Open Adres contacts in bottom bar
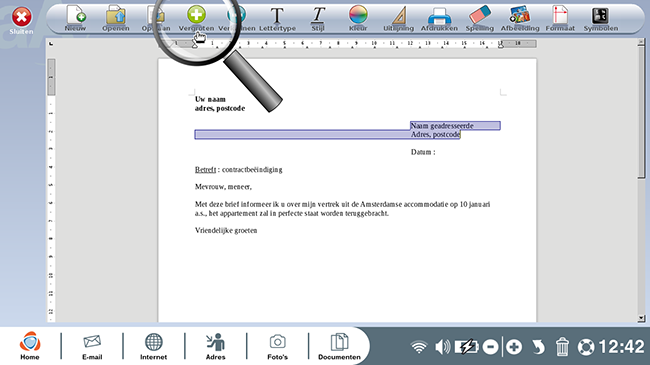 (216, 346)
